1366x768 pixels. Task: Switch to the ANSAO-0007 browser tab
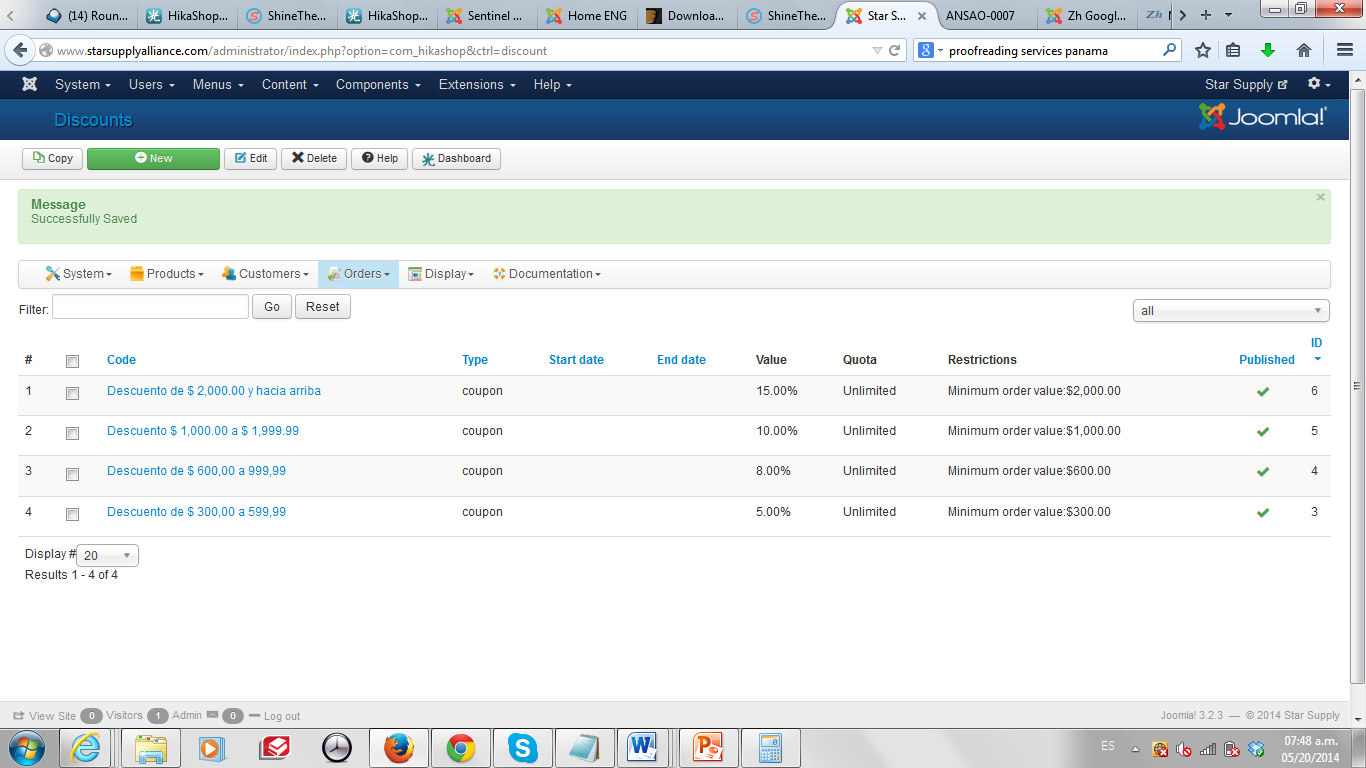pyautogui.click(x=985, y=16)
